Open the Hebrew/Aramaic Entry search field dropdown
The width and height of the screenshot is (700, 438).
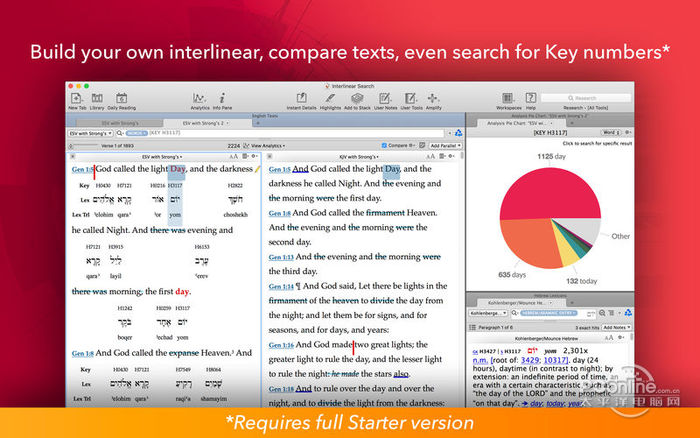point(549,313)
